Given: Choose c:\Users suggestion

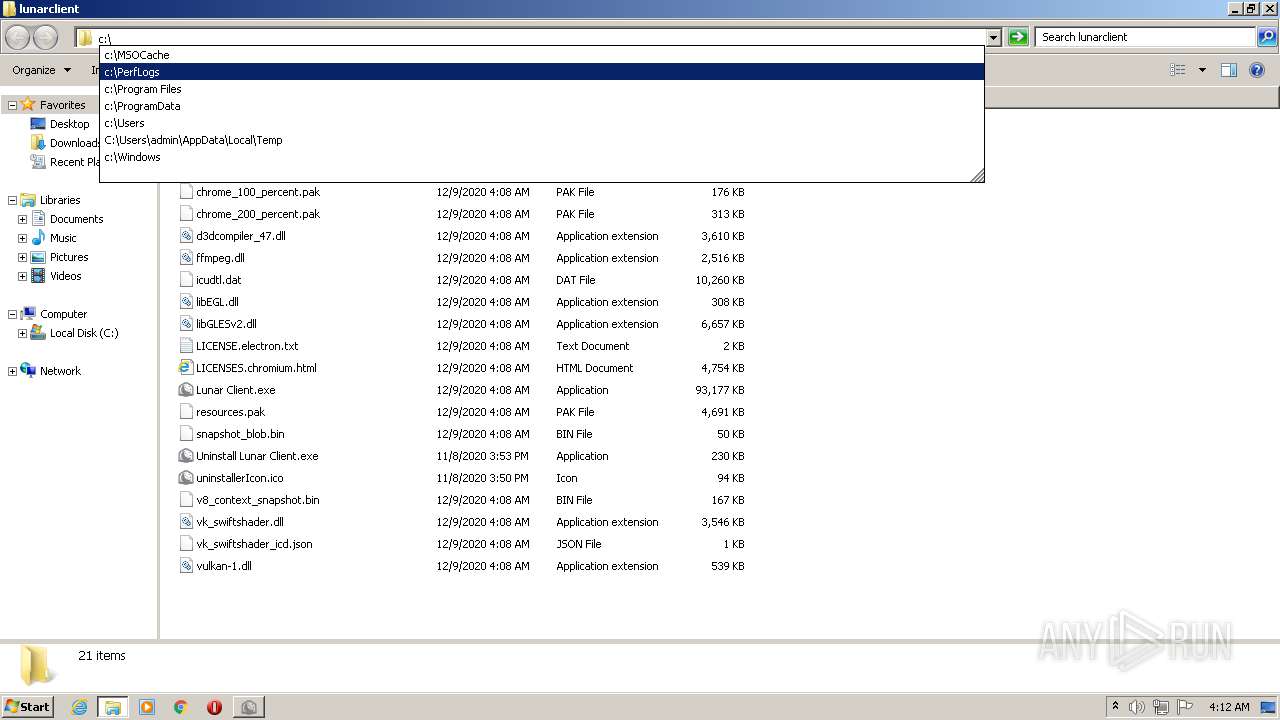Looking at the screenshot, I should point(541,123).
